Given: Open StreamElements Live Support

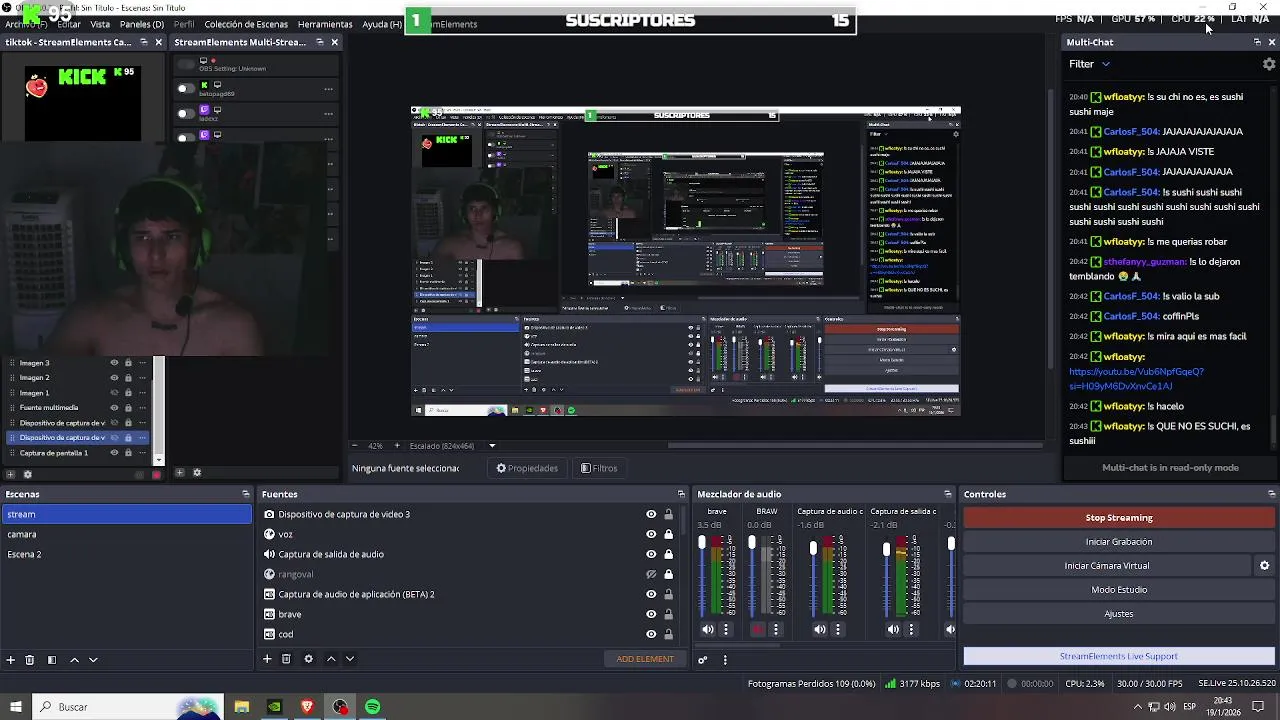Looking at the screenshot, I should tap(1119, 656).
